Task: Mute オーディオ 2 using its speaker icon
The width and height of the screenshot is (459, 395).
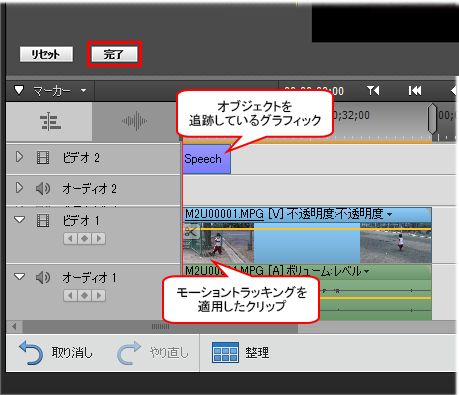Action: point(43,189)
